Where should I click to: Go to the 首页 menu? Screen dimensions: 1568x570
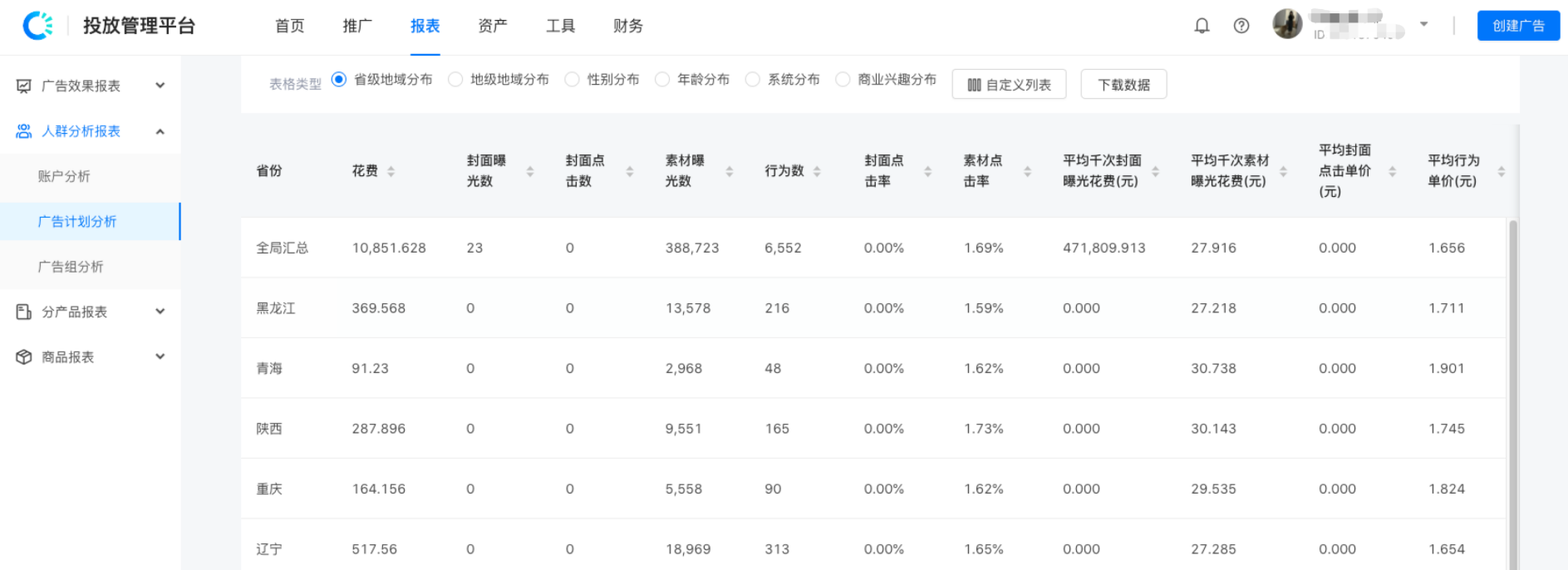click(x=289, y=26)
